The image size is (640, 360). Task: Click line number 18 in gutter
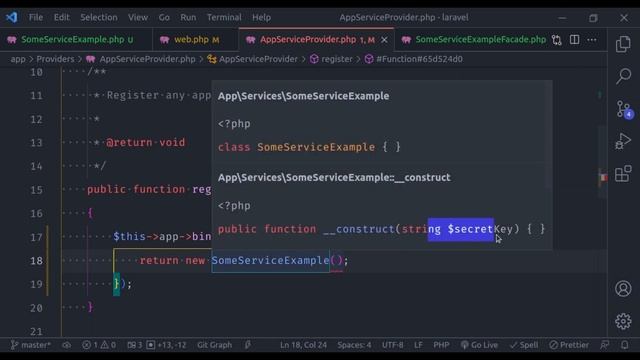36,260
